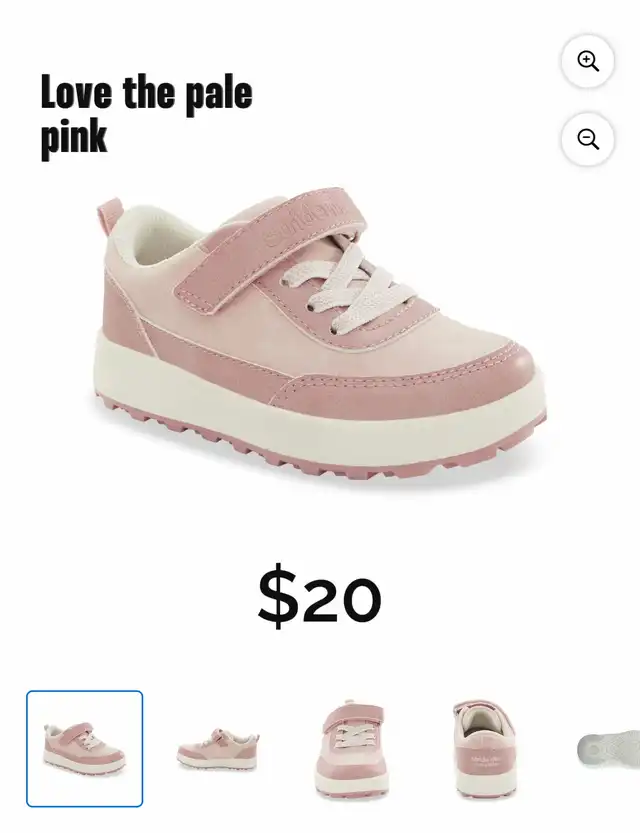Click the pink heel pull tab of the shoe
Viewport: 640px width, 833px height.
point(109,217)
